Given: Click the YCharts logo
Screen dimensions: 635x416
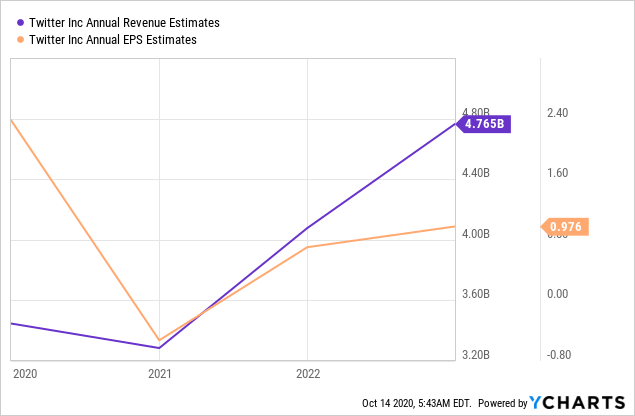Looking at the screenshot, I should tap(577, 403).
